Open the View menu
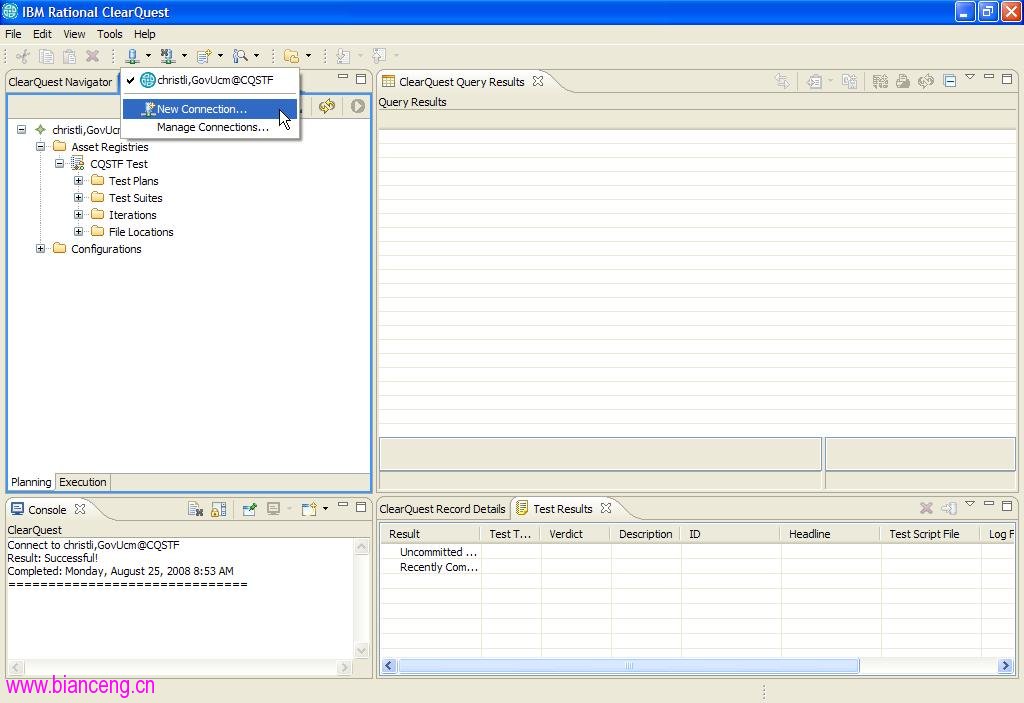Viewport: 1024px width, 703px height. point(74,34)
